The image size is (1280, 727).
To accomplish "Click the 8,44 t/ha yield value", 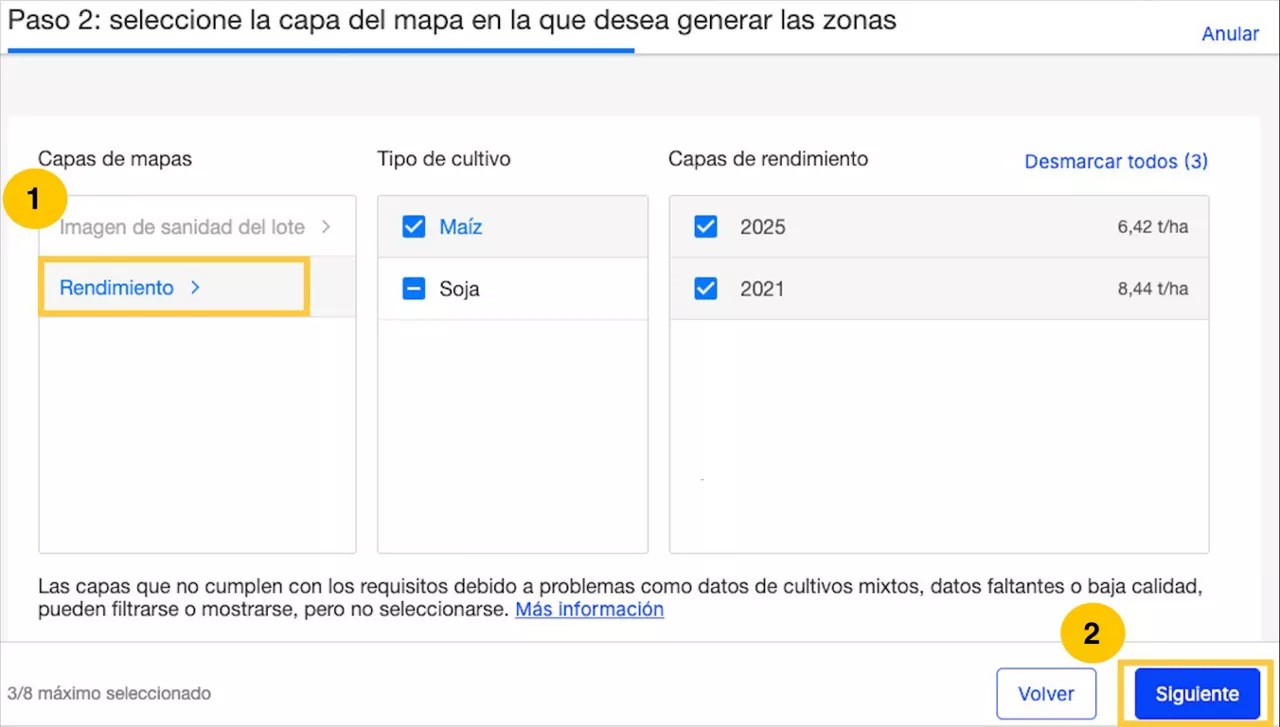I will [1152, 289].
